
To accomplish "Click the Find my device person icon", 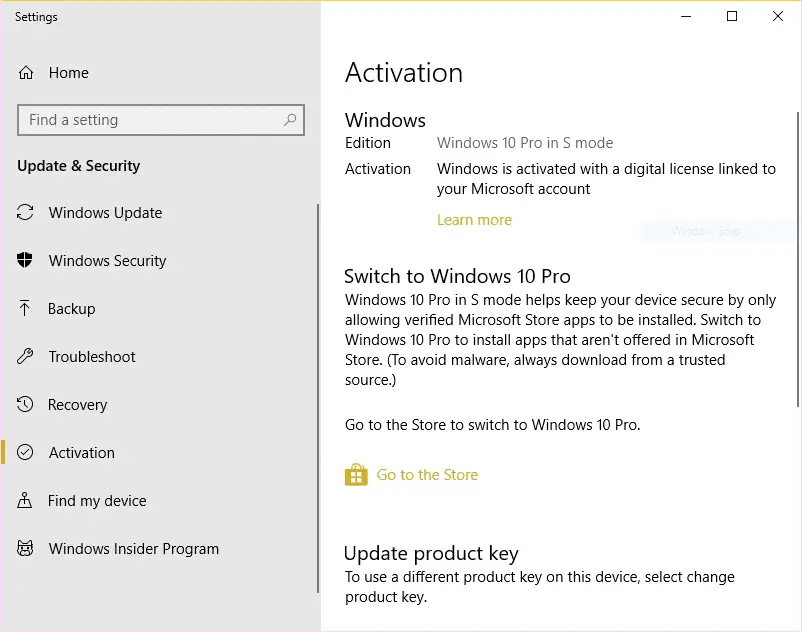I will click(25, 501).
